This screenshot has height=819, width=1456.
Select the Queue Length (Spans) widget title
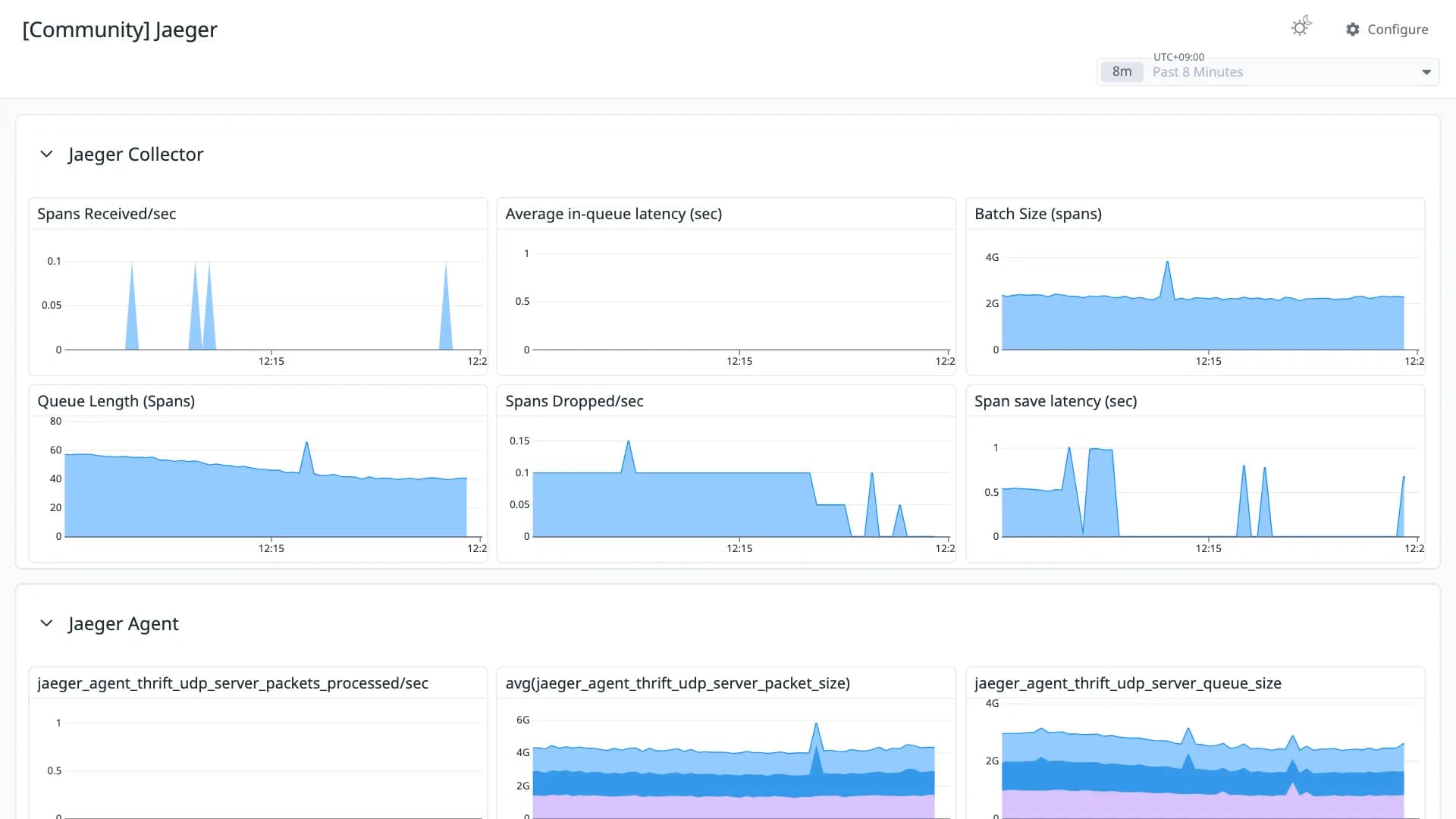116,401
